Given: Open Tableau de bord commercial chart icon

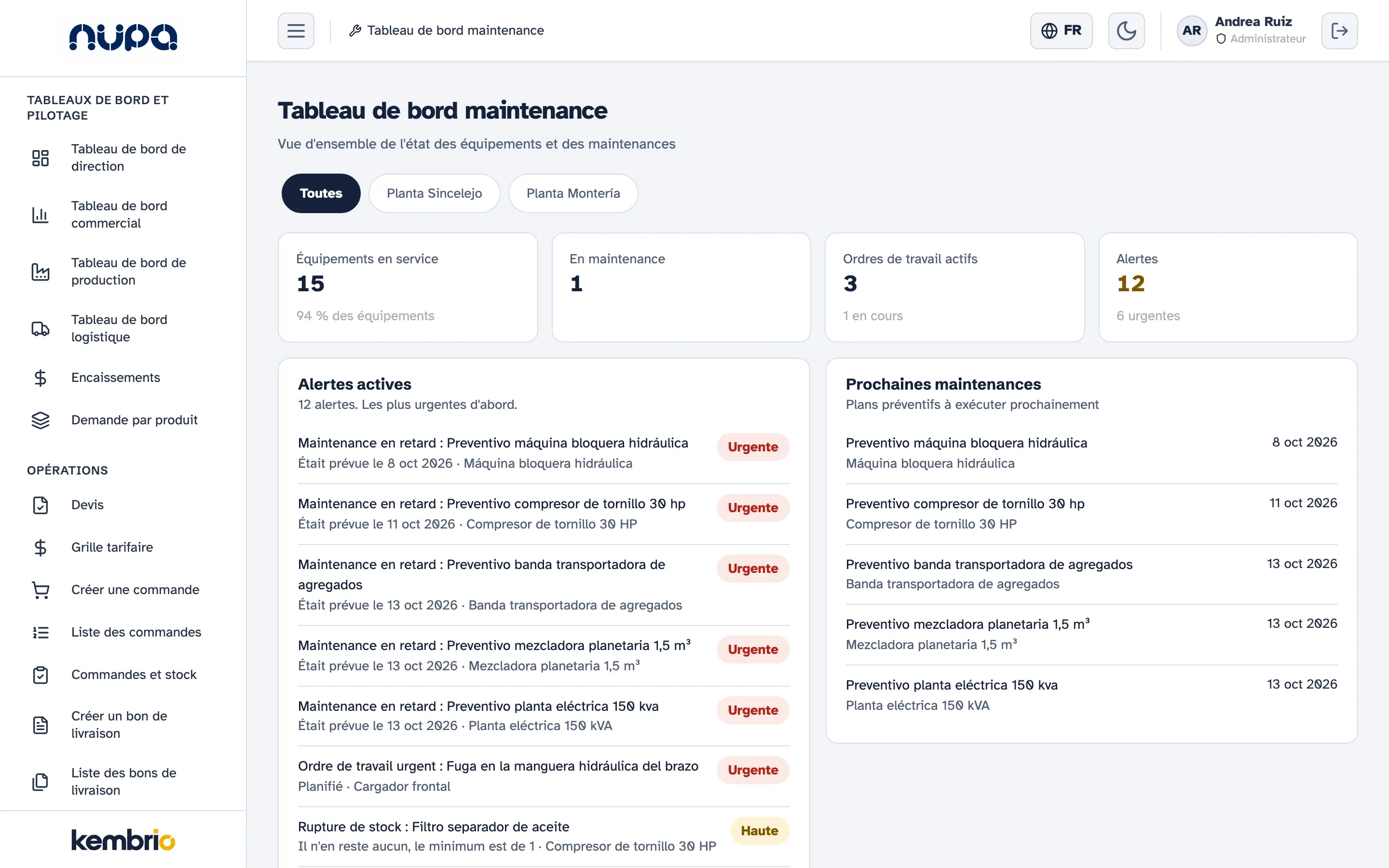Looking at the screenshot, I should (x=40, y=215).
